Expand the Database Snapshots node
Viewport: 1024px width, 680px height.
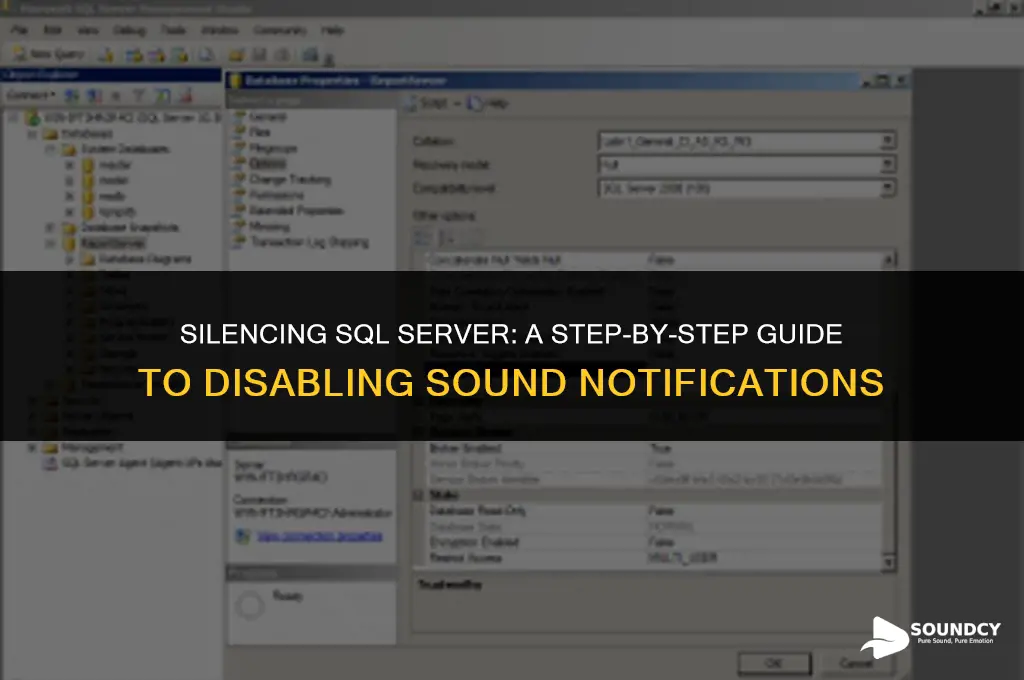pos(50,228)
